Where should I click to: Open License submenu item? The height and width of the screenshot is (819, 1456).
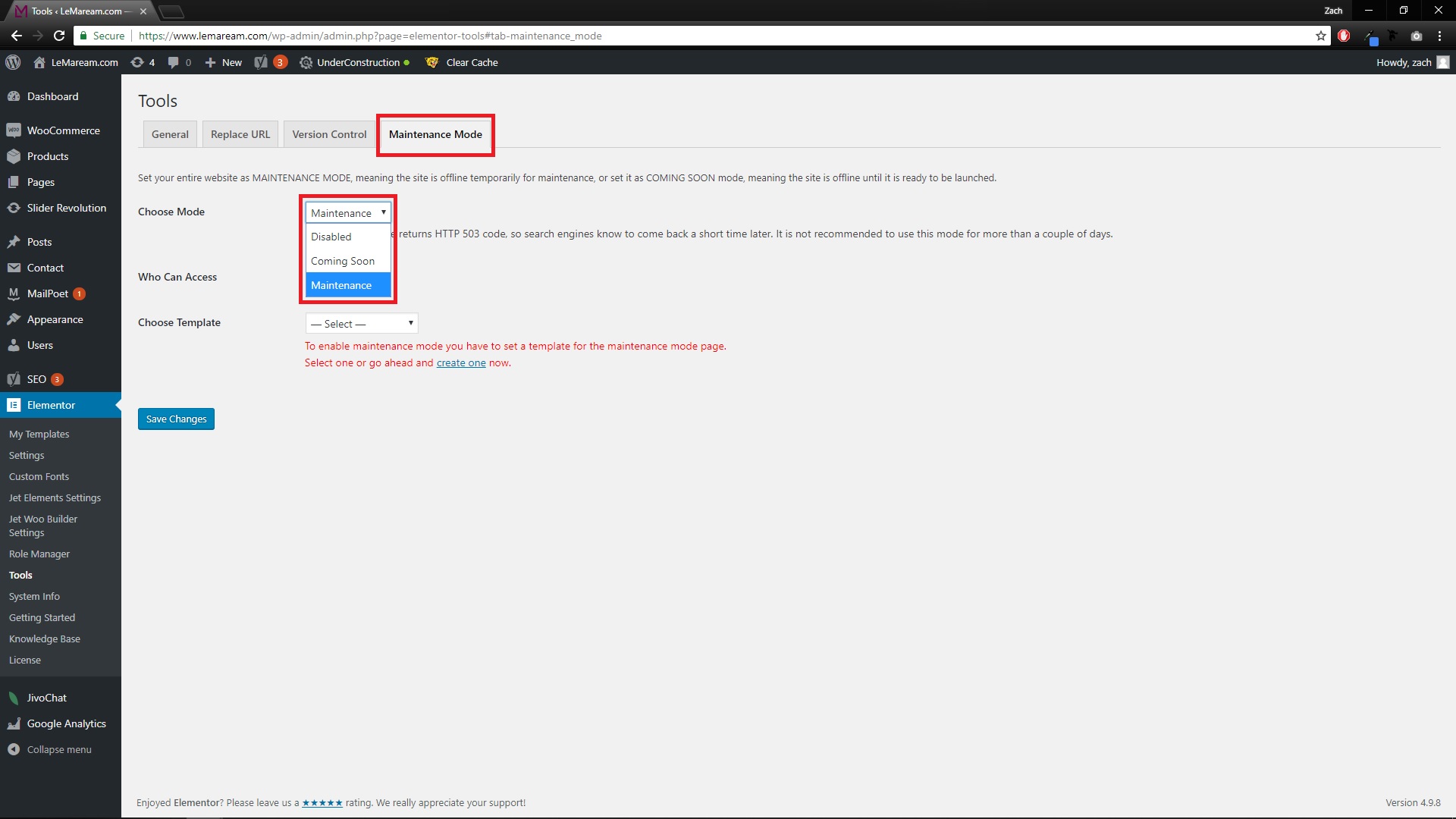(25, 660)
